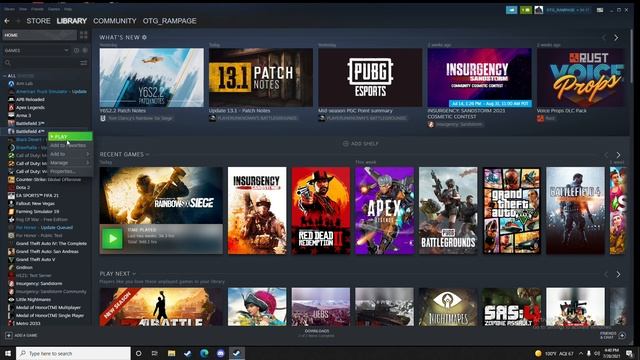Click PLAY in the context menu
Image resolution: width=640 pixels, height=360 pixels.
[x=70, y=137]
